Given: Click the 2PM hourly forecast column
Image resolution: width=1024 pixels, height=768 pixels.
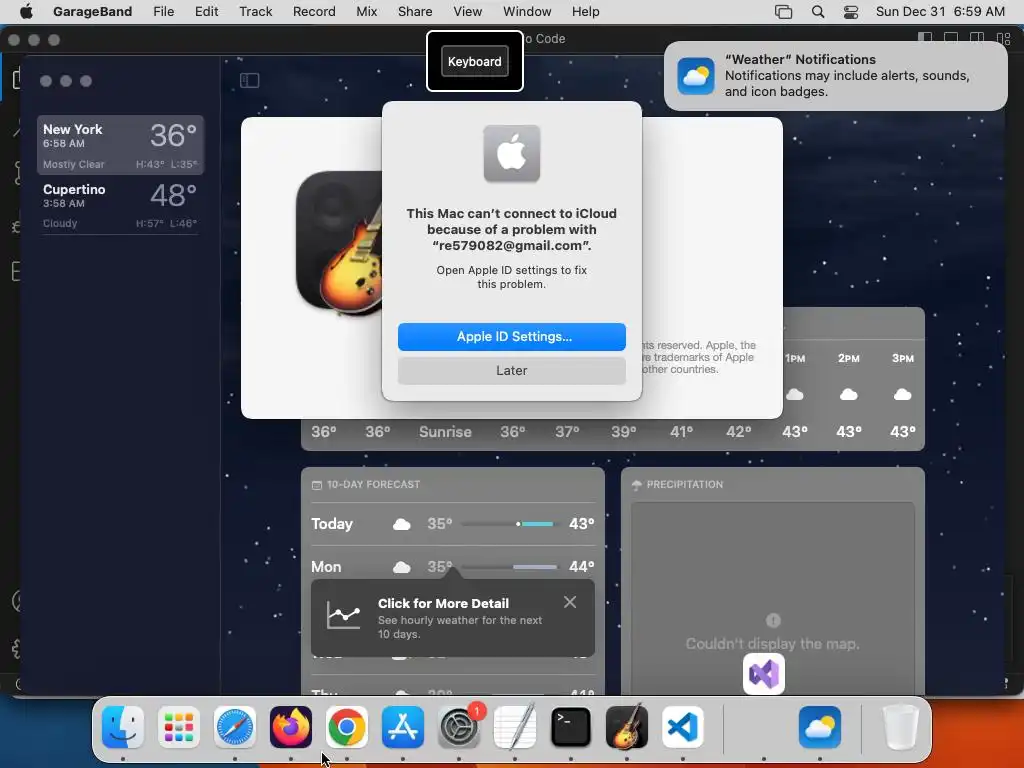Looking at the screenshot, I should click(x=848, y=395).
